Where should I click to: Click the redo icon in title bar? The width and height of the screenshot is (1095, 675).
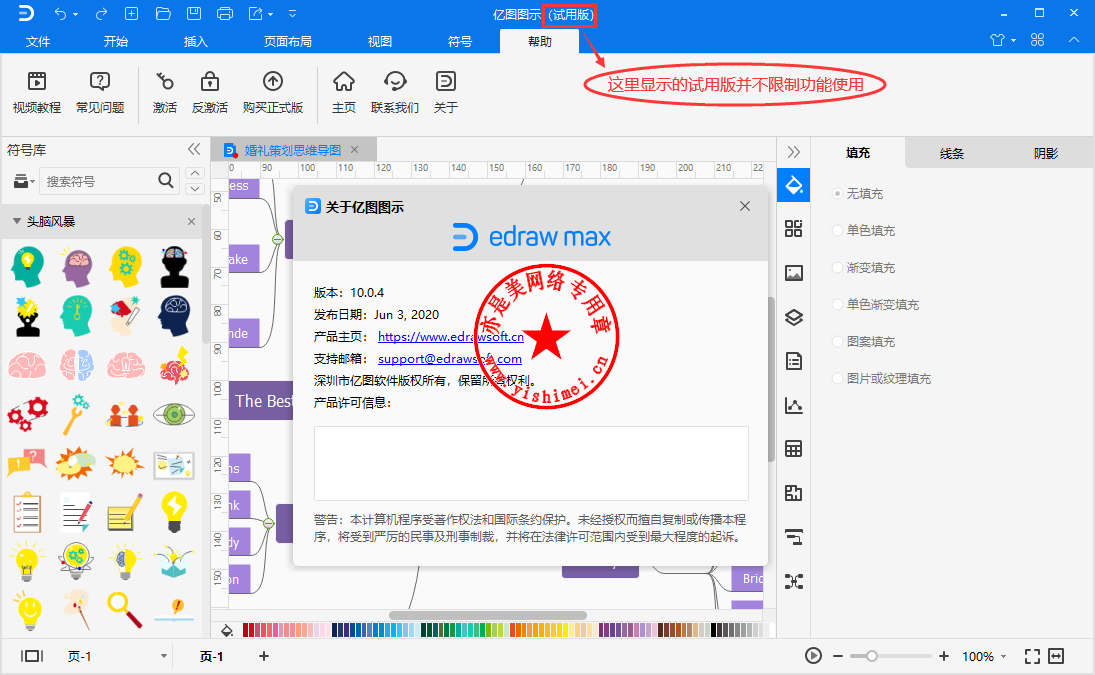click(x=102, y=14)
